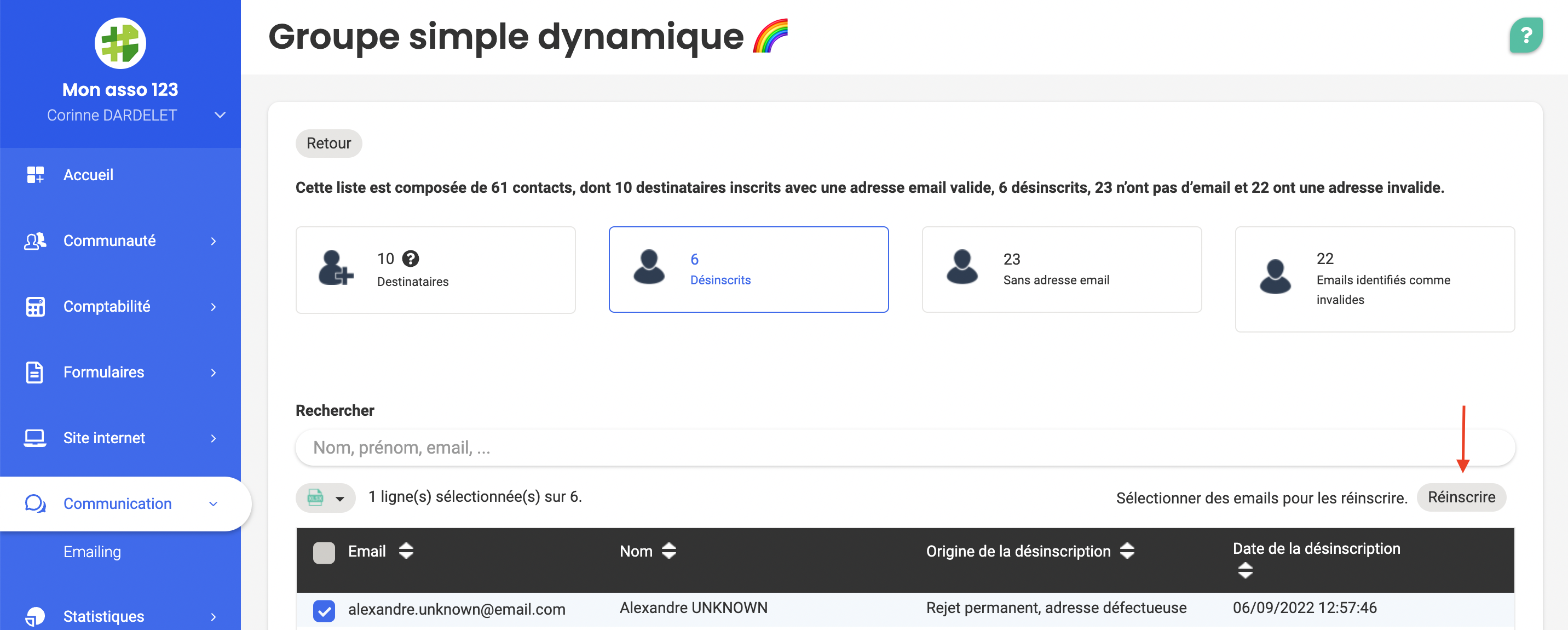The image size is (1568, 630).
Task: Click the XLSX export icon
Action: (315, 497)
